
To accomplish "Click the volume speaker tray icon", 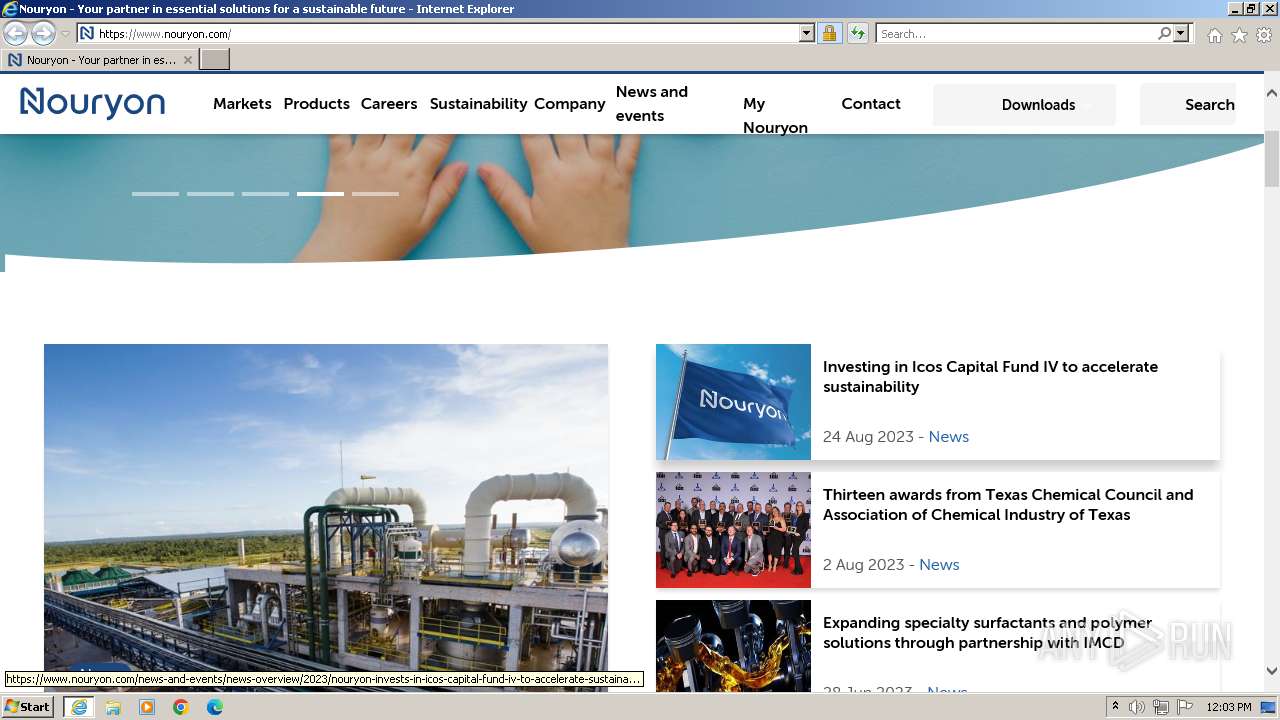I will point(1137,707).
